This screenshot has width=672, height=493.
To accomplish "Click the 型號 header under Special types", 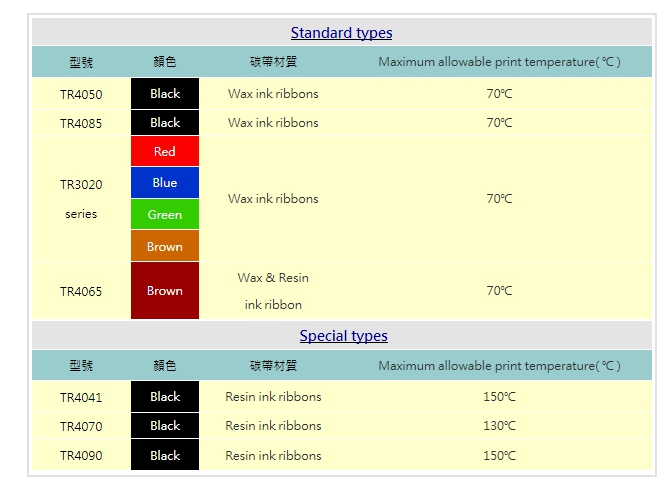I will pos(81,366).
